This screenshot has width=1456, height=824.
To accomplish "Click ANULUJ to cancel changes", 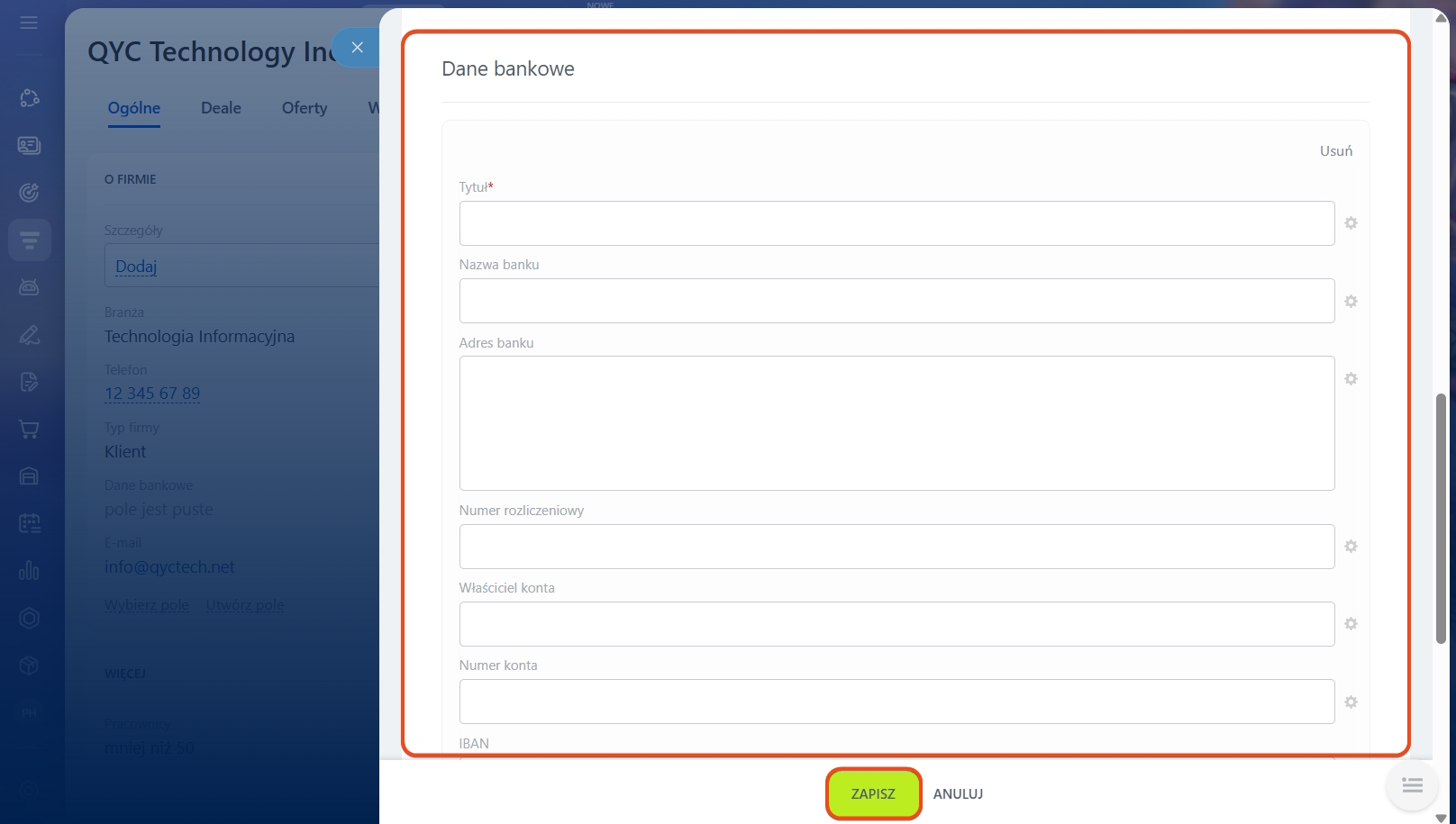I will (x=958, y=794).
